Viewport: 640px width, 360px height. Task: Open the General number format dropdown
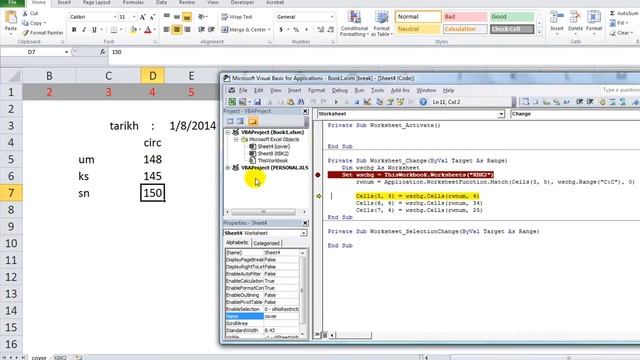pos(331,17)
